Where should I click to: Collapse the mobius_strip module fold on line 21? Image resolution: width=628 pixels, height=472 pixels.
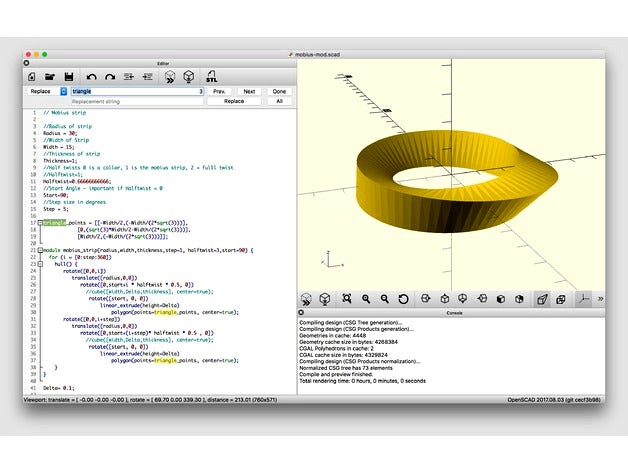pyautogui.click(x=40, y=250)
